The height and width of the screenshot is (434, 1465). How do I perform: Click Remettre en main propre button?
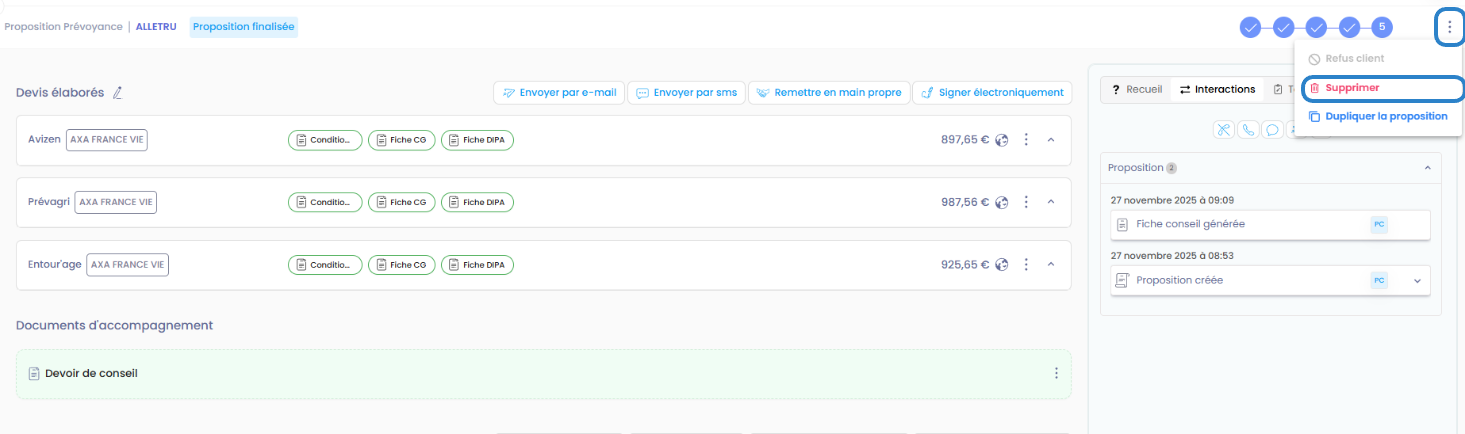(829, 92)
